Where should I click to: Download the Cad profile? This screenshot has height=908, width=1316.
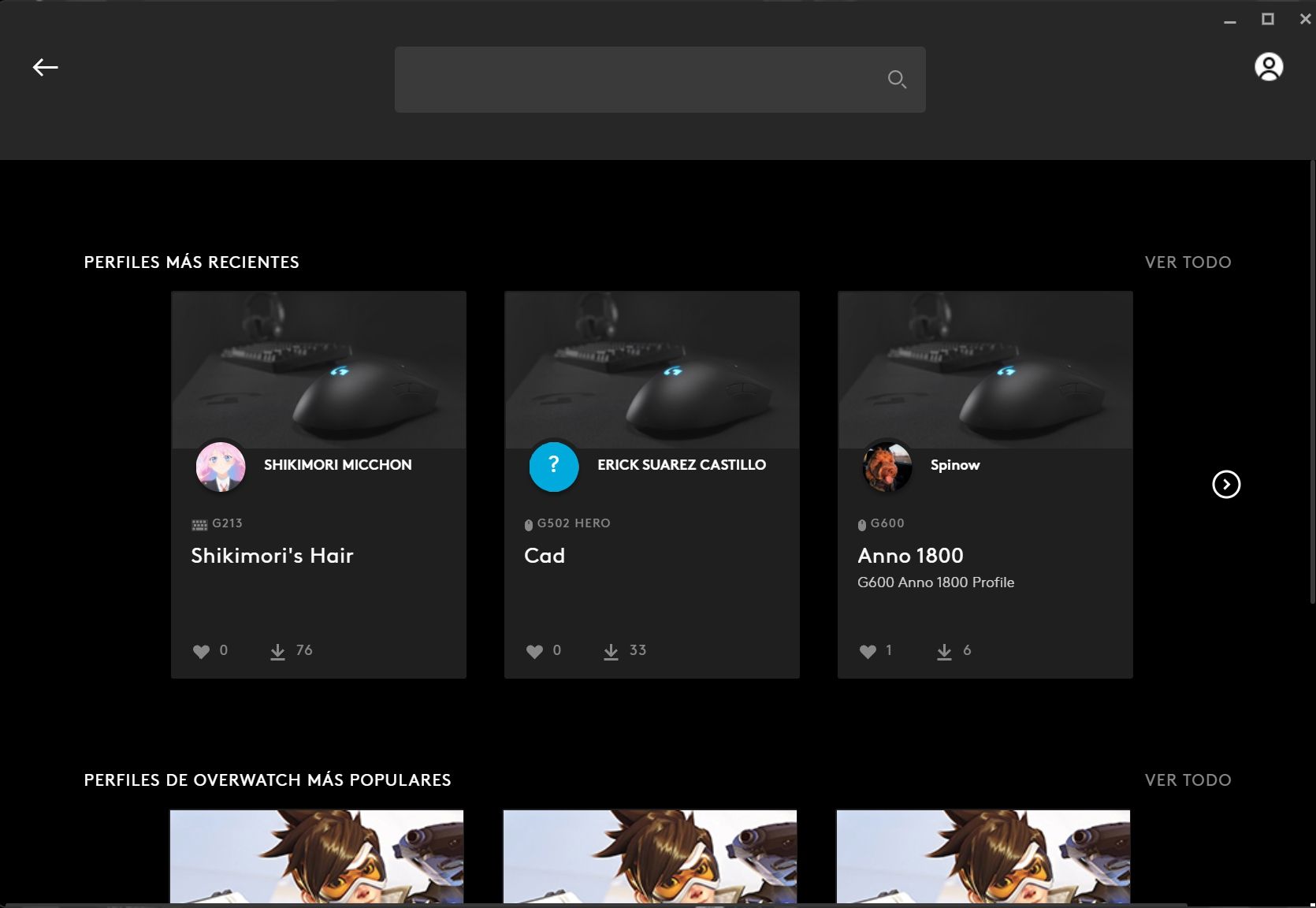pyautogui.click(x=611, y=651)
